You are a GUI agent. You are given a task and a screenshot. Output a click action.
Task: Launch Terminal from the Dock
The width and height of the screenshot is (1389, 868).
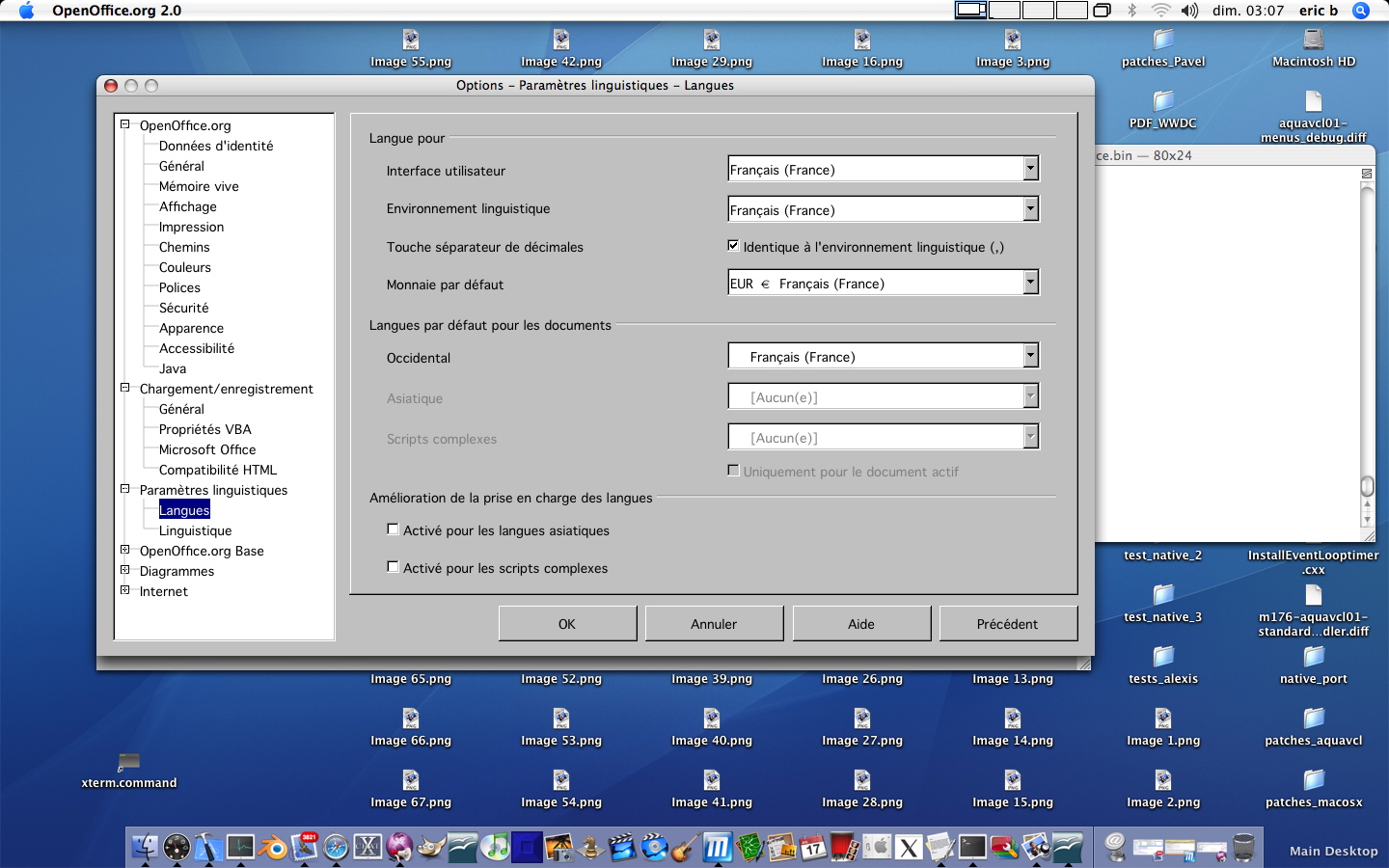[x=972, y=847]
